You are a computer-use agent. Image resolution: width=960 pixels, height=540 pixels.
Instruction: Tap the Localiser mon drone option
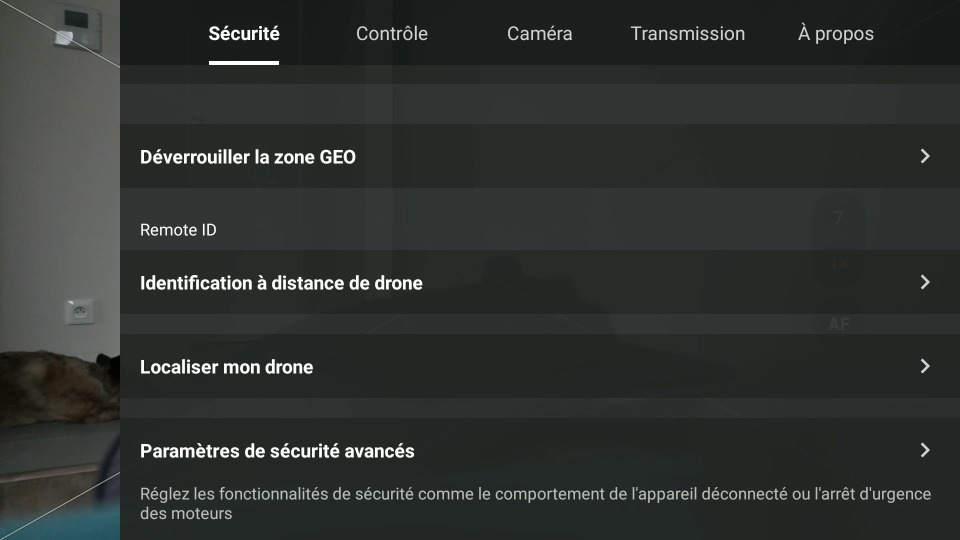point(540,366)
